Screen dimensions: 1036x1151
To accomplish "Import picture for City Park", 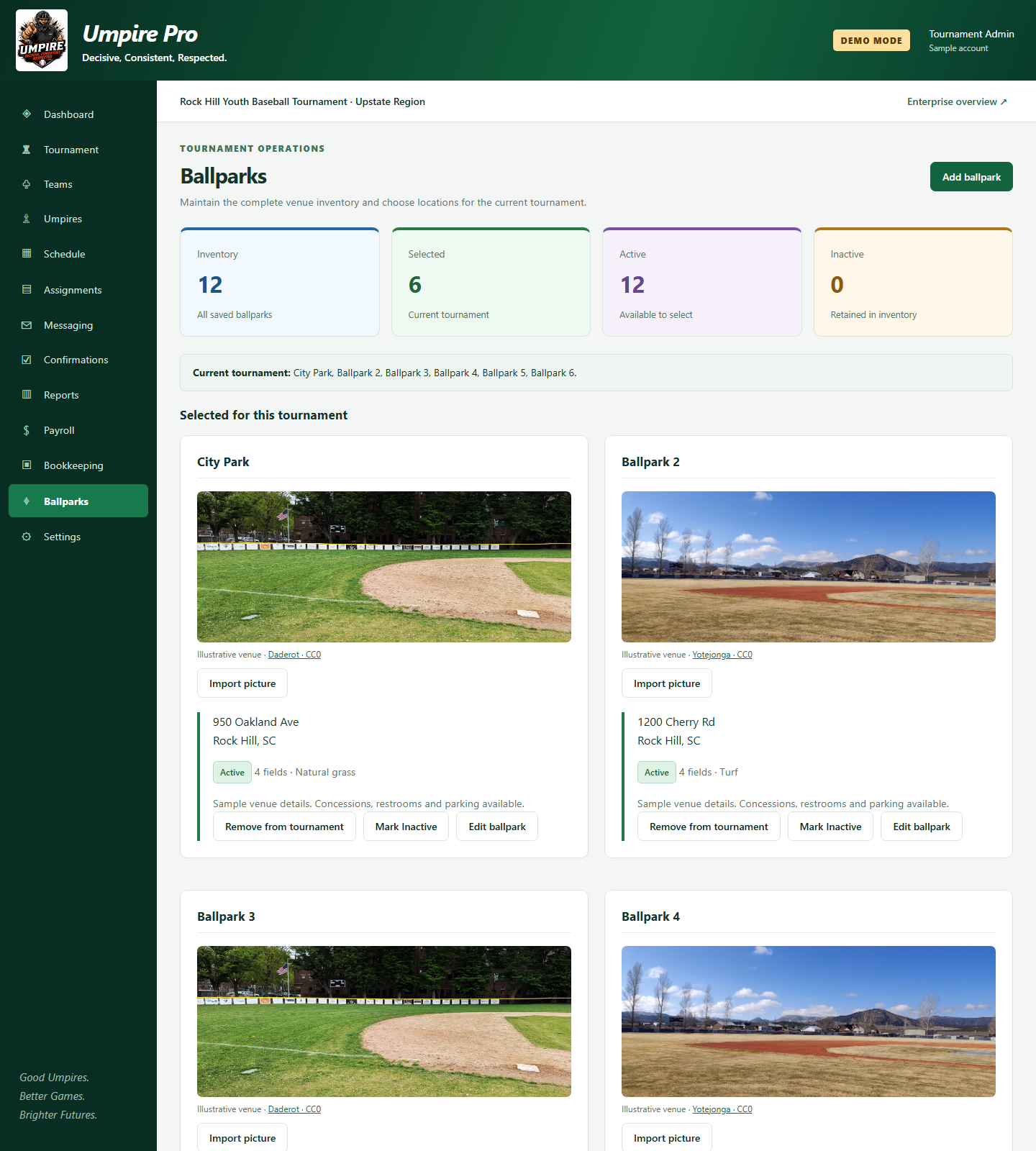I will tap(242, 683).
